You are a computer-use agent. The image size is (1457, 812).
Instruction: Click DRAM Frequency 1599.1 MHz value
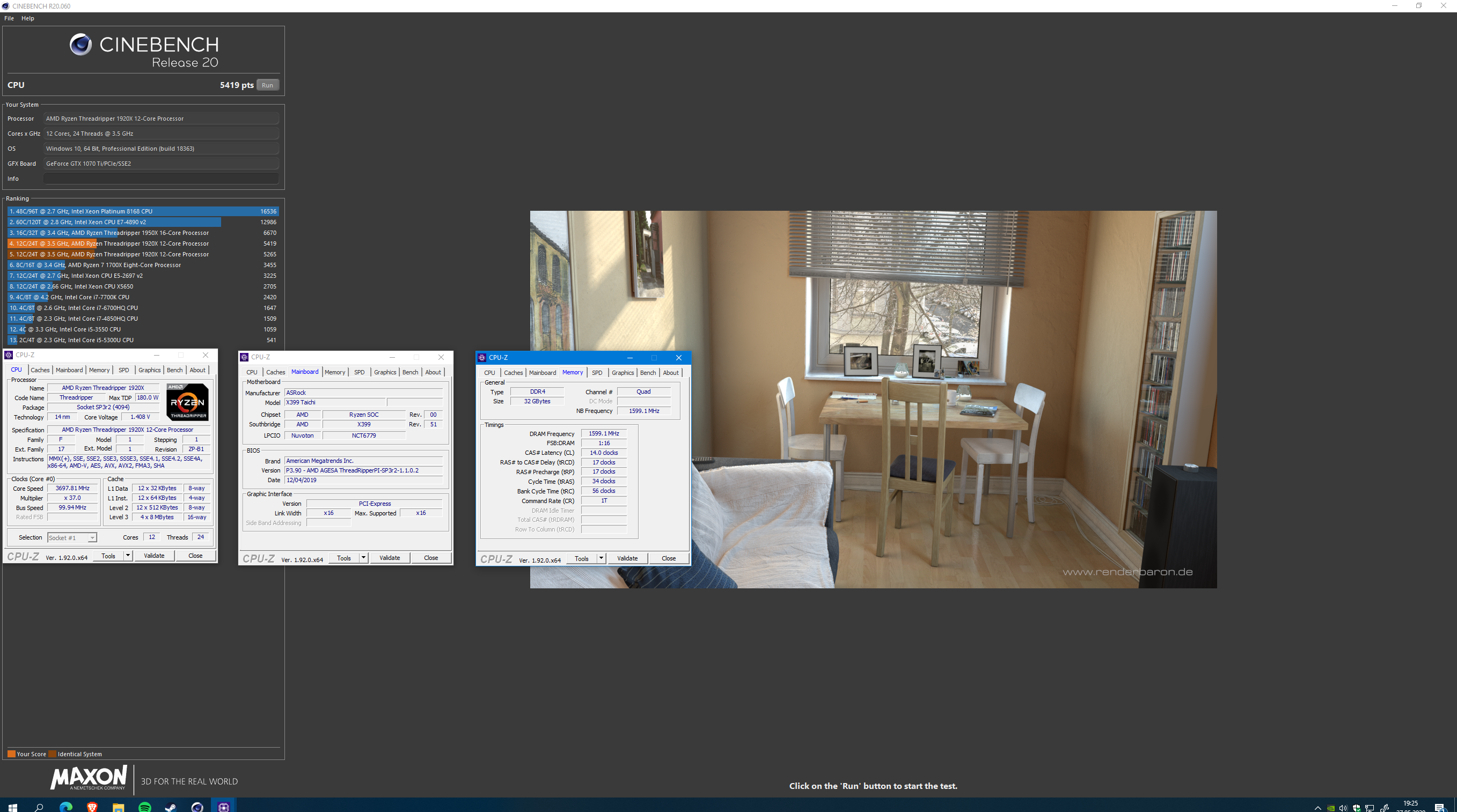pyautogui.click(x=604, y=434)
